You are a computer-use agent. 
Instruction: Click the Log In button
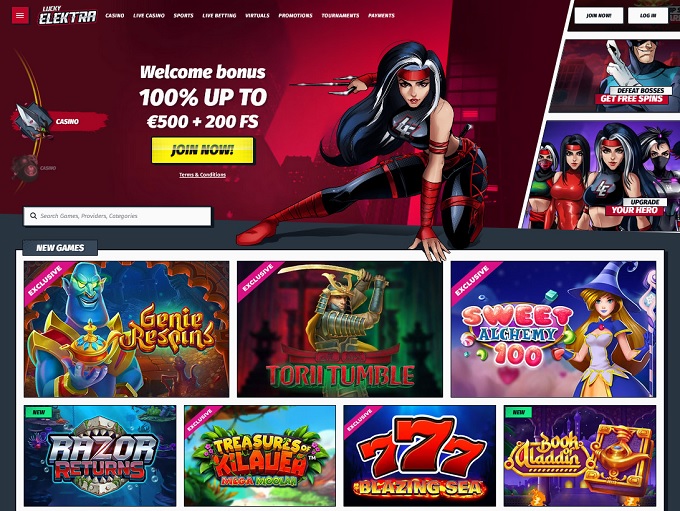648,15
